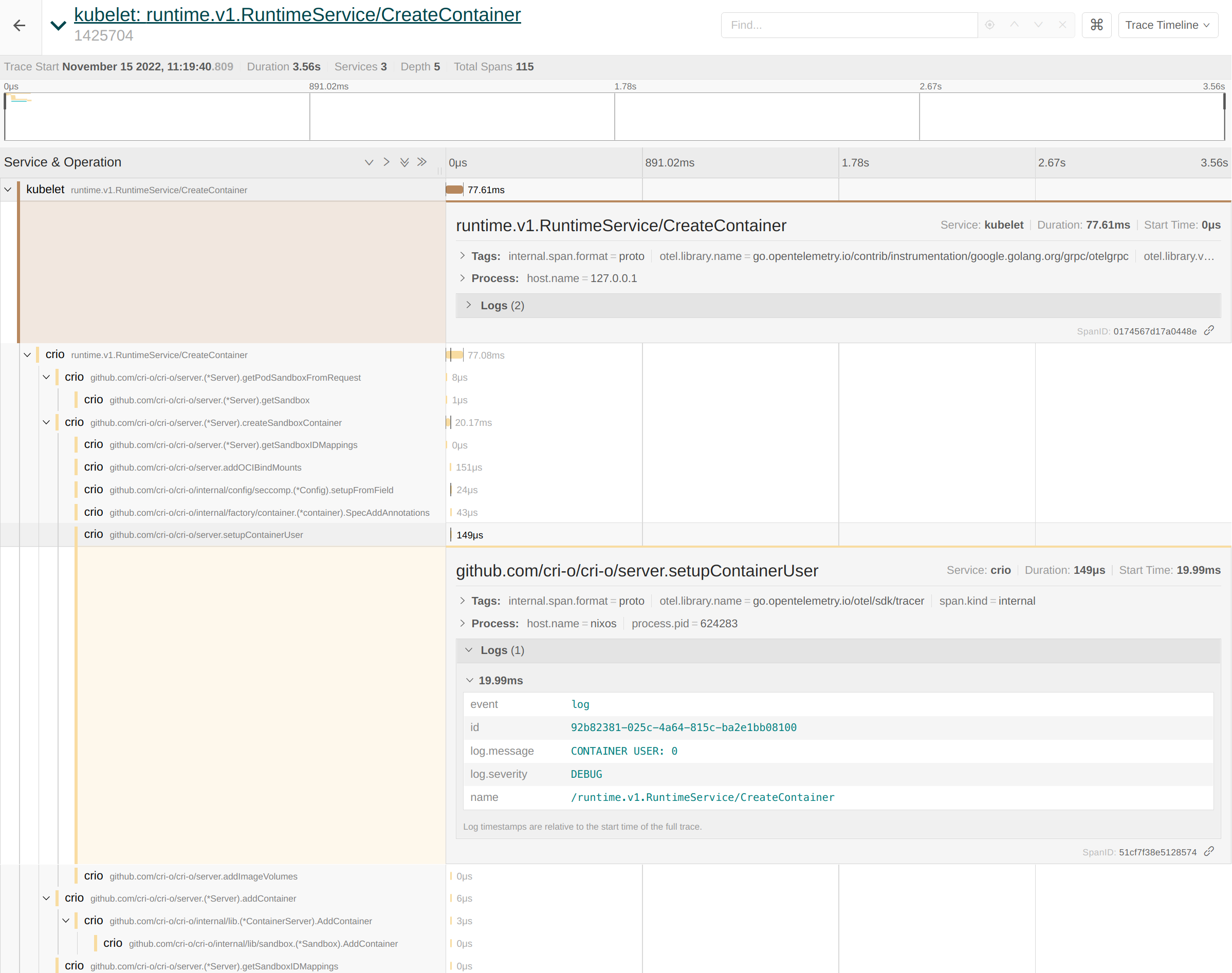Screen dimensions: 1232x973
Task: Go to previous search result arrow
Action: click(x=1014, y=25)
